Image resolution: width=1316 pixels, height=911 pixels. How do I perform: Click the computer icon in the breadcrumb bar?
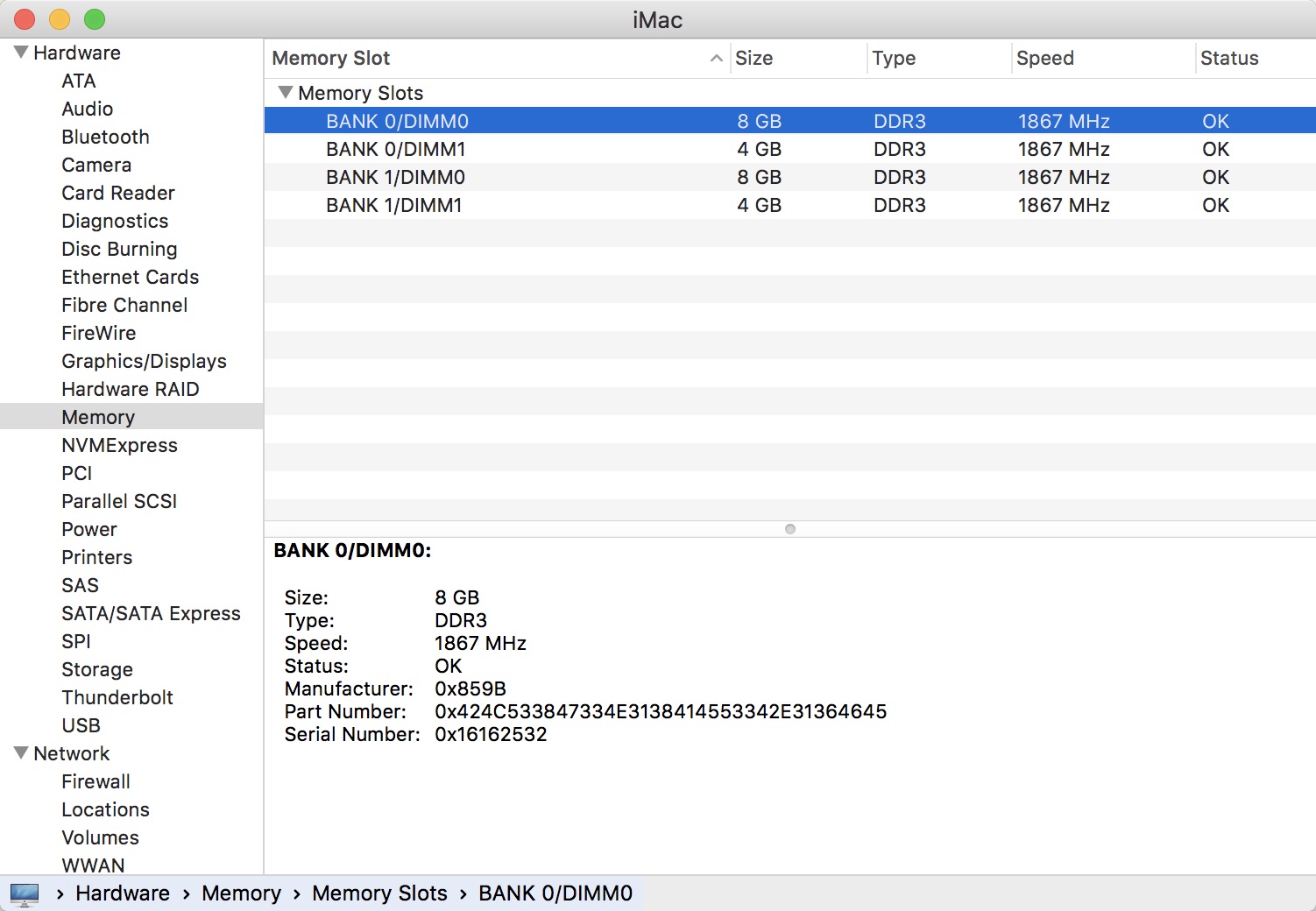tap(24, 893)
